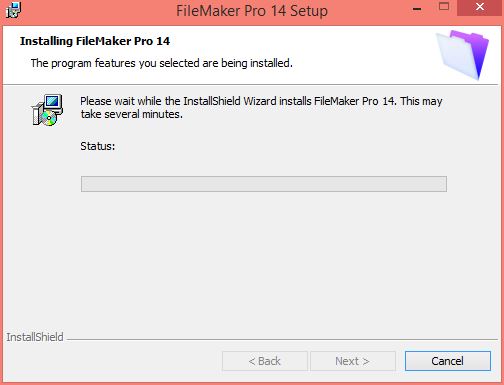The image size is (504, 385).
Task: Click the Status label
Action: point(98,146)
